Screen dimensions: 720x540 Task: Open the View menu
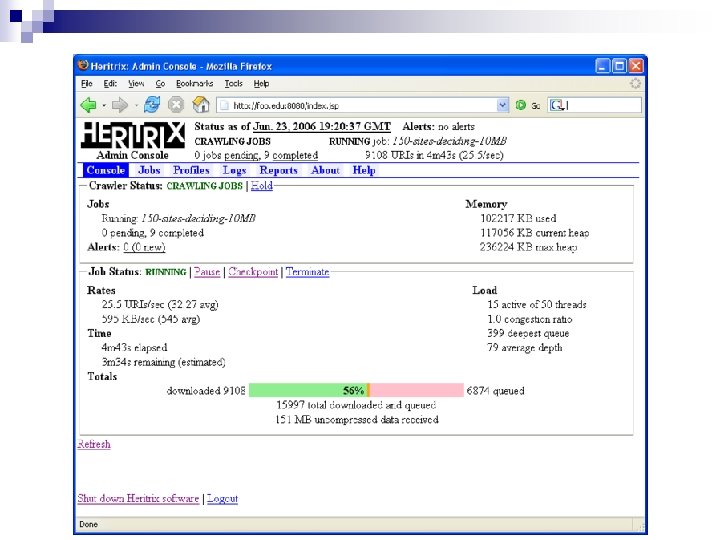pyautogui.click(x=136, y=84)
